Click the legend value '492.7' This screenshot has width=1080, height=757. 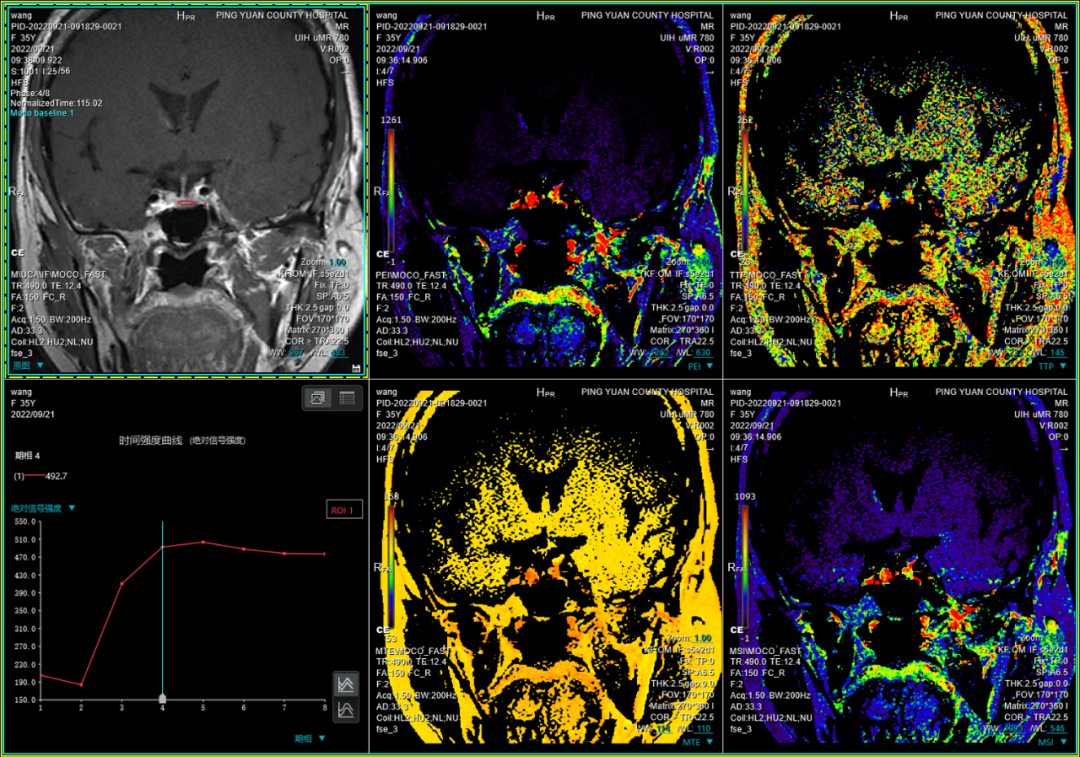(56, 476)
